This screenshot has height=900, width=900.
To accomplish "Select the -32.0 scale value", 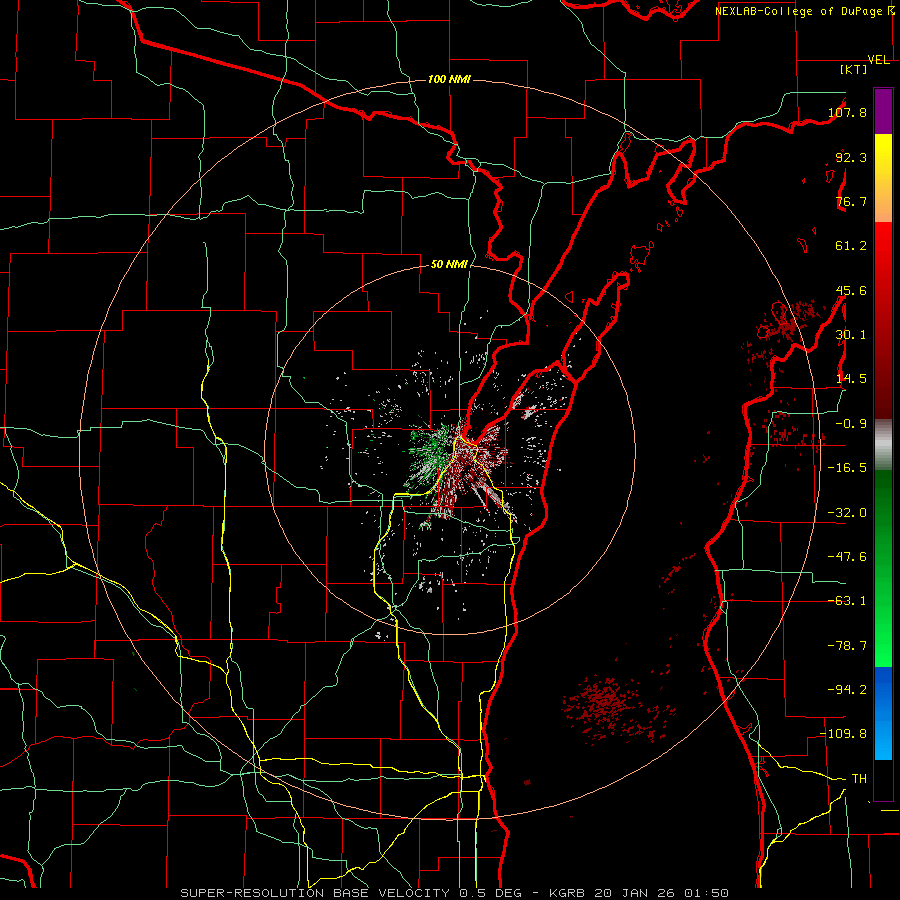I will coord(847,513).
